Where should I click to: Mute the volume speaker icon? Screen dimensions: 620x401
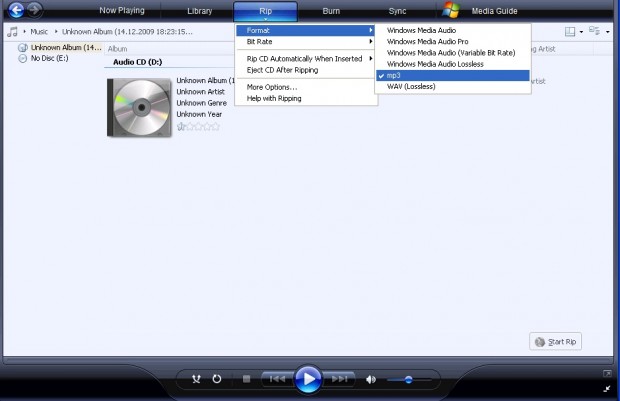tap(371, 380)
